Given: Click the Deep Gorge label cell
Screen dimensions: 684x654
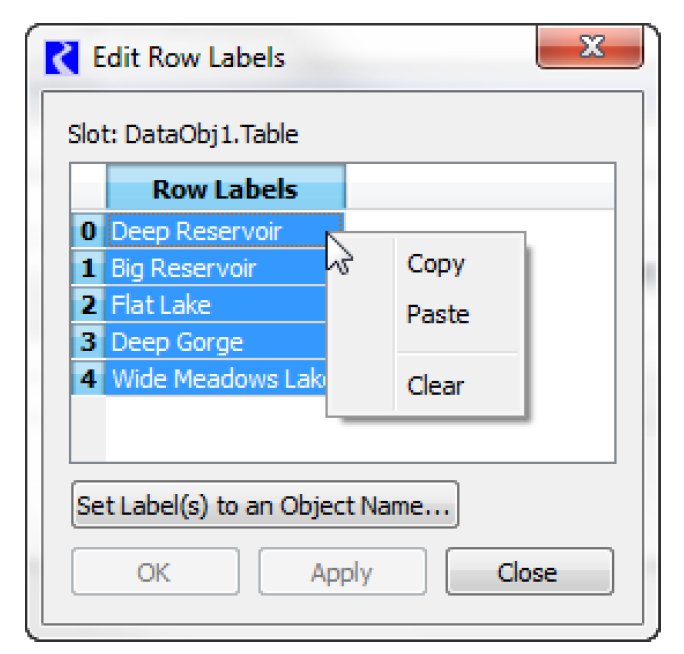Looking at the screenshot, I should click(177, 342).
